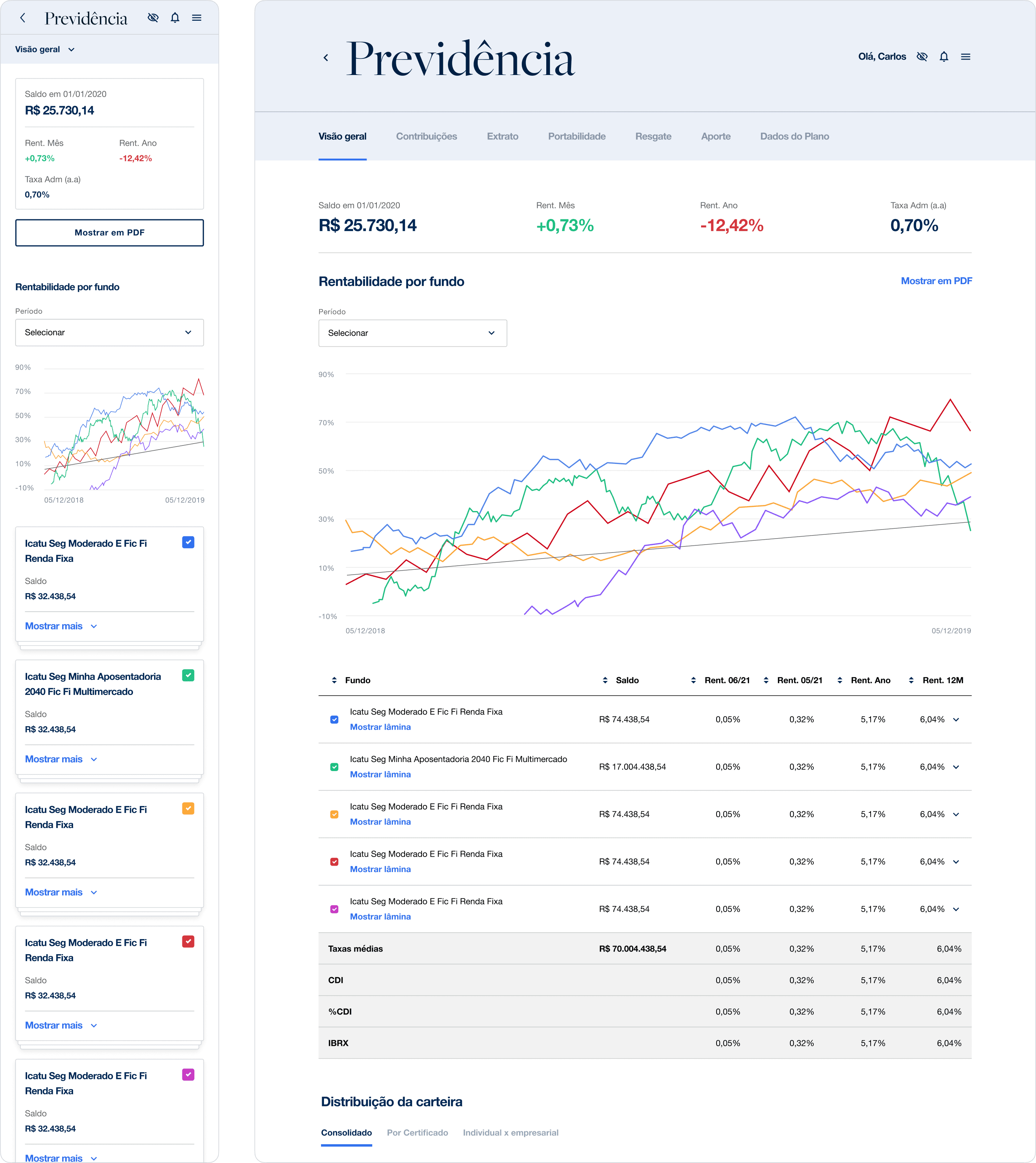Expand red-checkbox table row chevron
Viewport: 1036px width, 1163px height.
point(956,862)
